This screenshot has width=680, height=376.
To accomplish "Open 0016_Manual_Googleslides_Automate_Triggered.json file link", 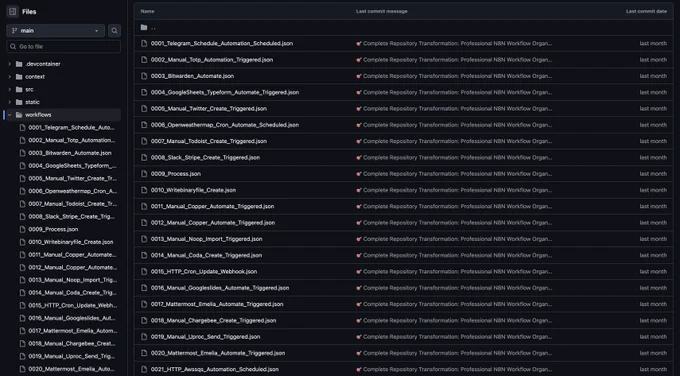I will coord(220,288).
